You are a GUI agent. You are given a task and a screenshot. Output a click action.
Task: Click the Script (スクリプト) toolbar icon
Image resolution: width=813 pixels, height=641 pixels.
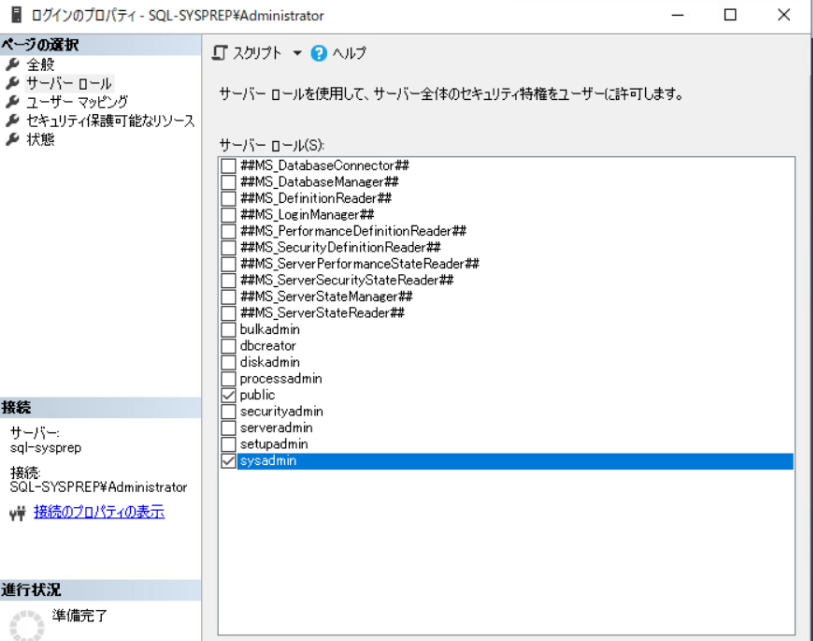pos(220,53)
